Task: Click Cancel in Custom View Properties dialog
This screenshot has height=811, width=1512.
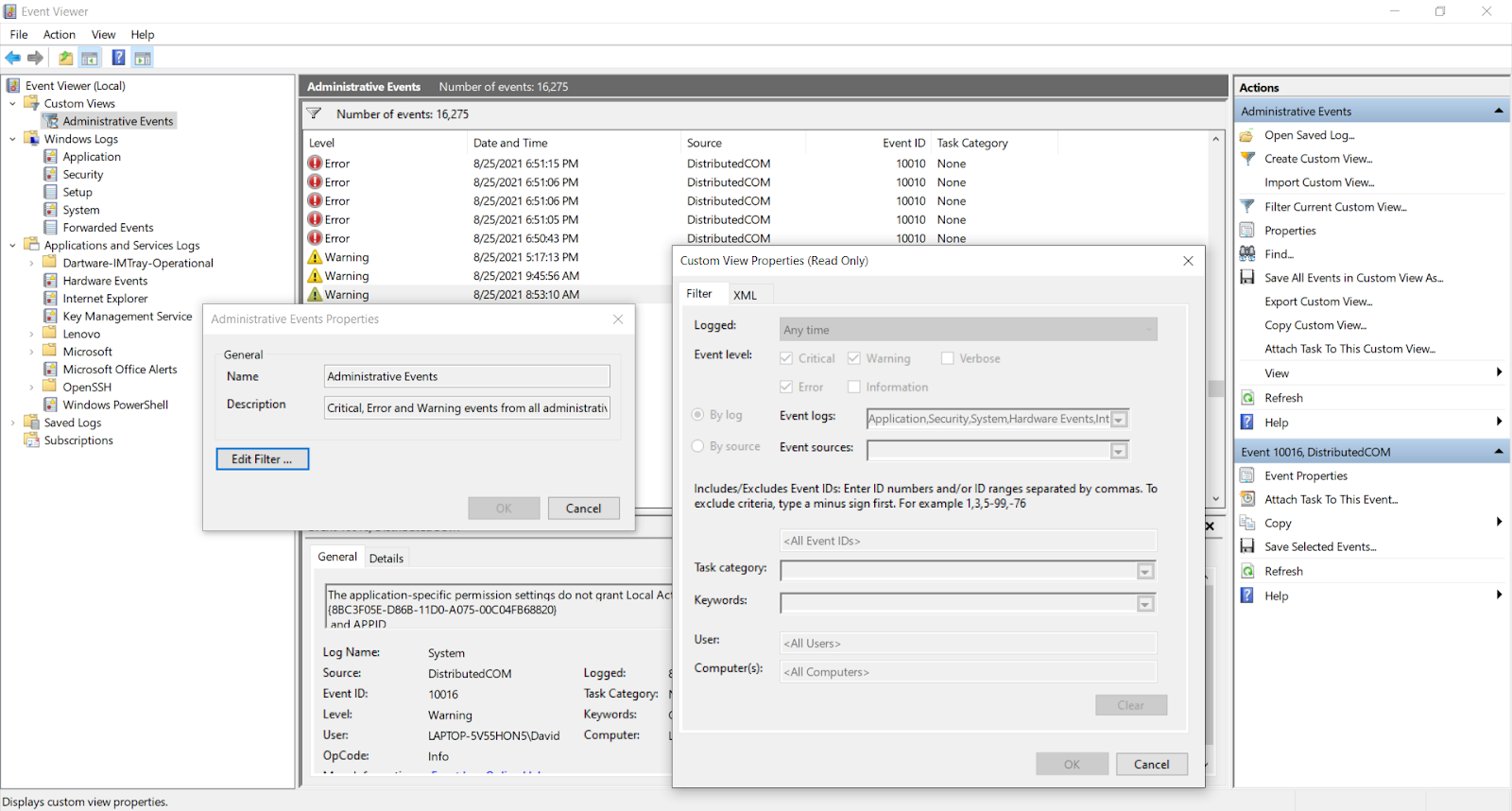Action: [x=1151, y=764]
